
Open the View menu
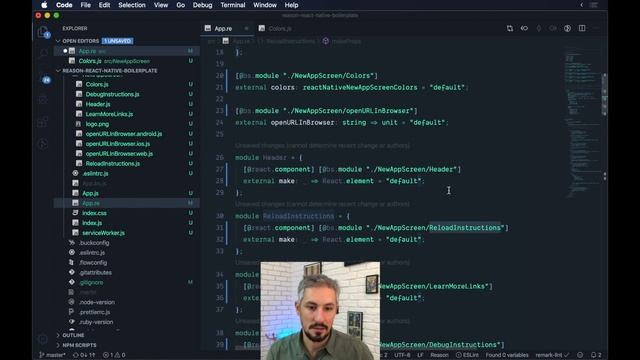click(161, 5)
